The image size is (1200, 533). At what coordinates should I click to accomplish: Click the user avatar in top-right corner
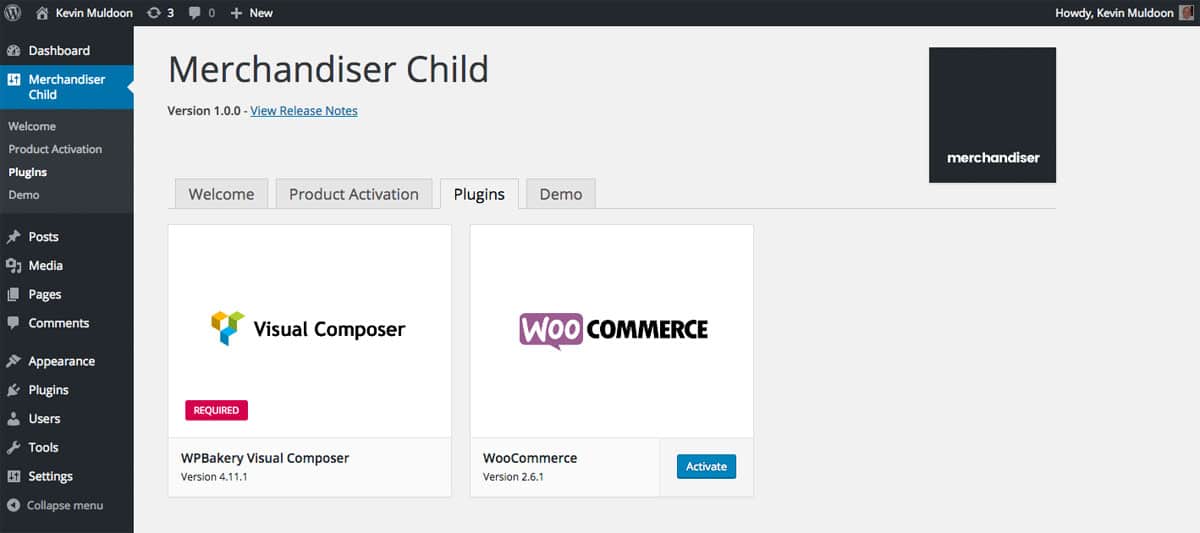tap(1187, 13)
